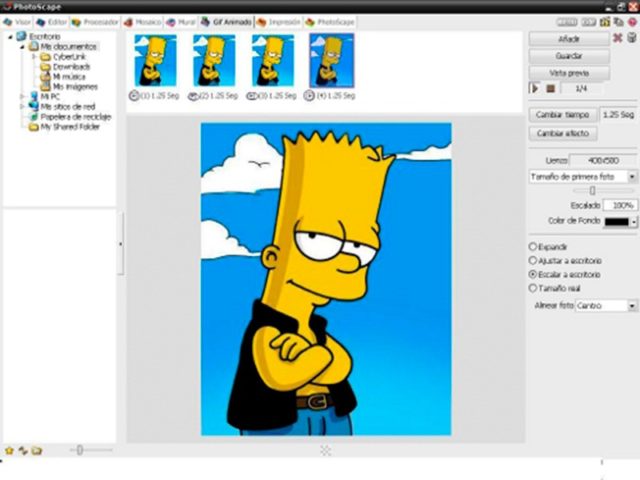Click the clock icon under frame 1
Viewport: 640px width, 480px height.
(x=133, y=96)
